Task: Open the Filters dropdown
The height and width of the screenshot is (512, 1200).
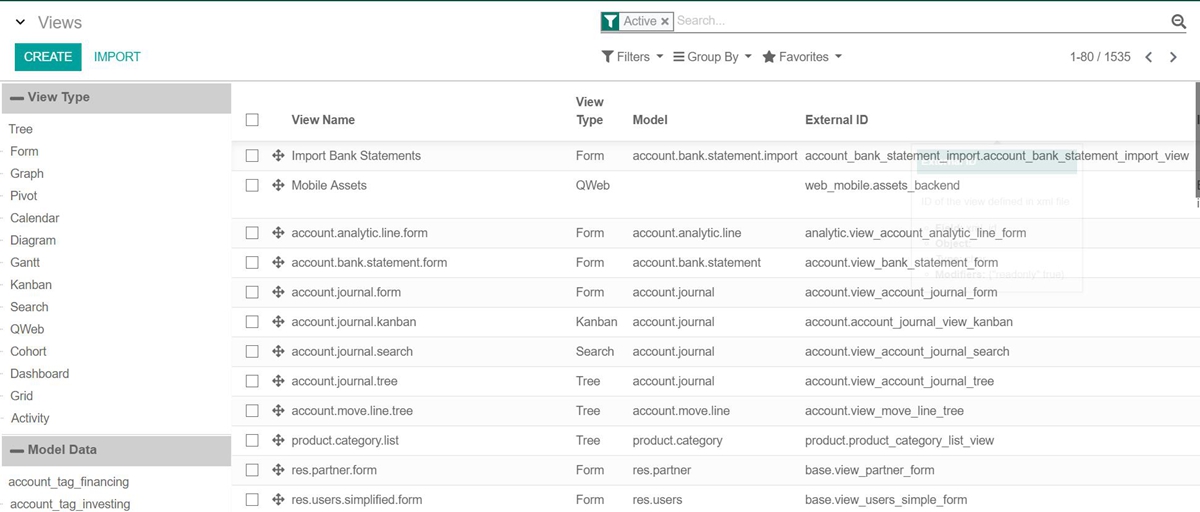Action: click(x=632, y=57)
